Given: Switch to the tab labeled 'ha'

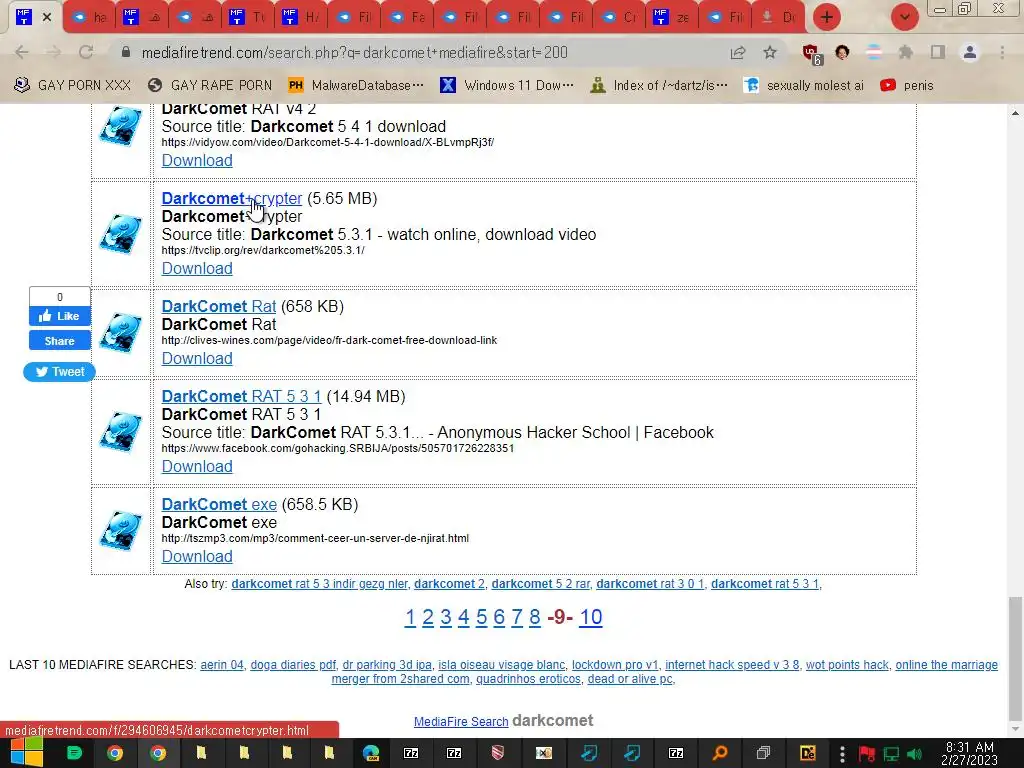Looking at the screenshot, I should (89, 17).
